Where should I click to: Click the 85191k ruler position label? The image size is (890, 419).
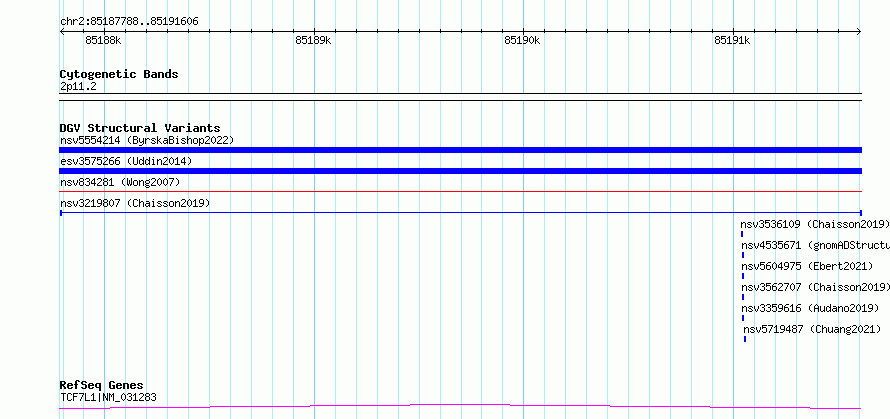tap(732, 40)
